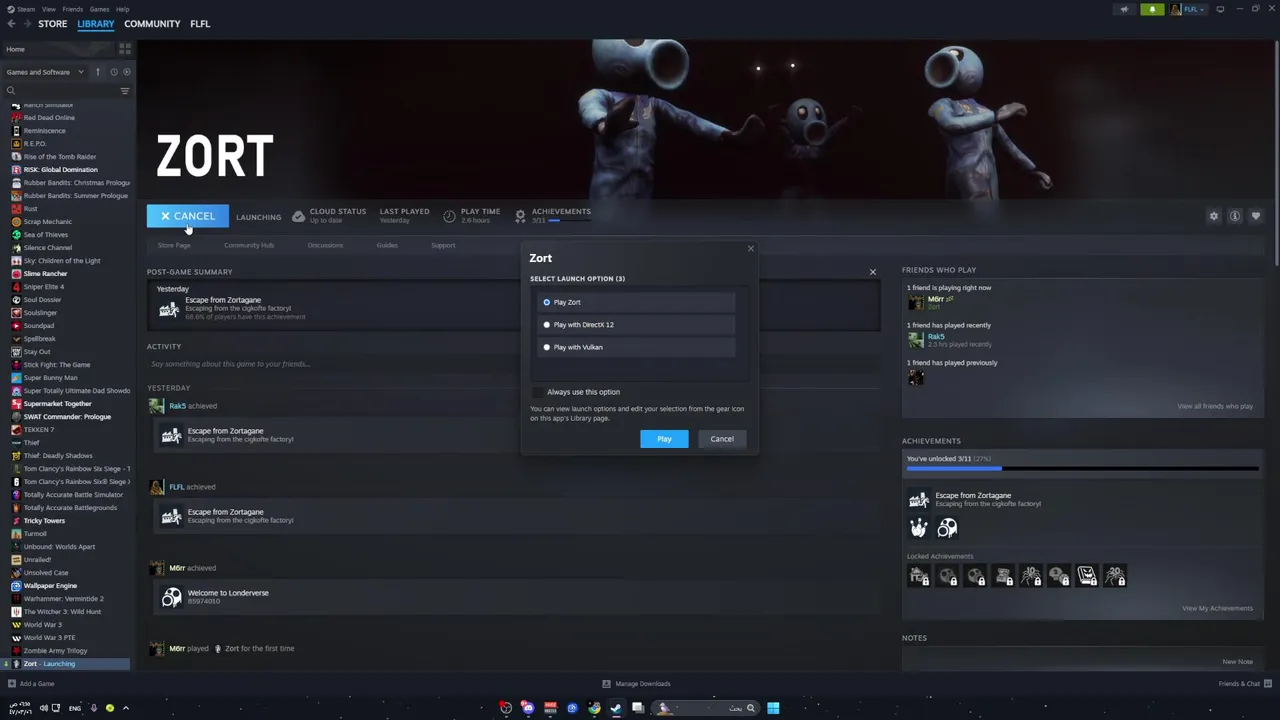Open Chrome from the taskbar
1280x720 pixels.
(x=594, y=708)
